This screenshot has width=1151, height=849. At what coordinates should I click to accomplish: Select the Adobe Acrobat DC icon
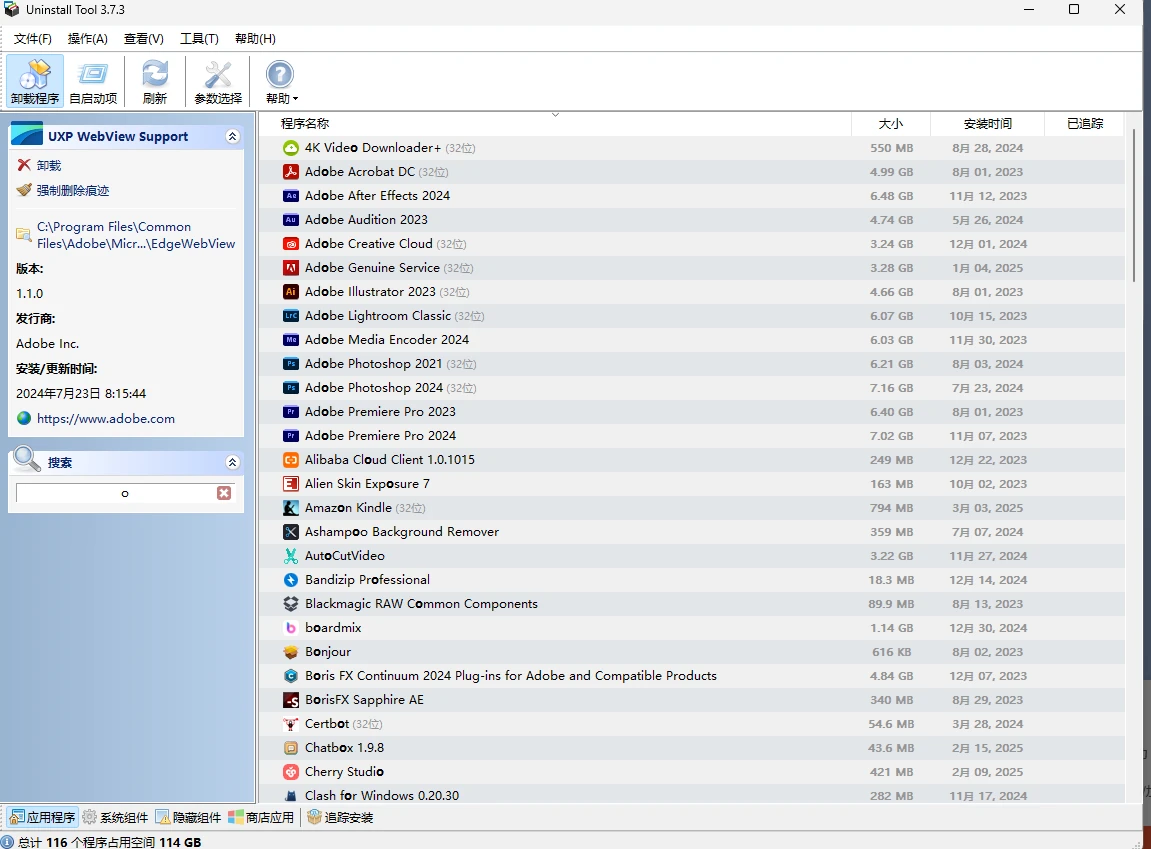pyautogui.click(x=291, y=172)
